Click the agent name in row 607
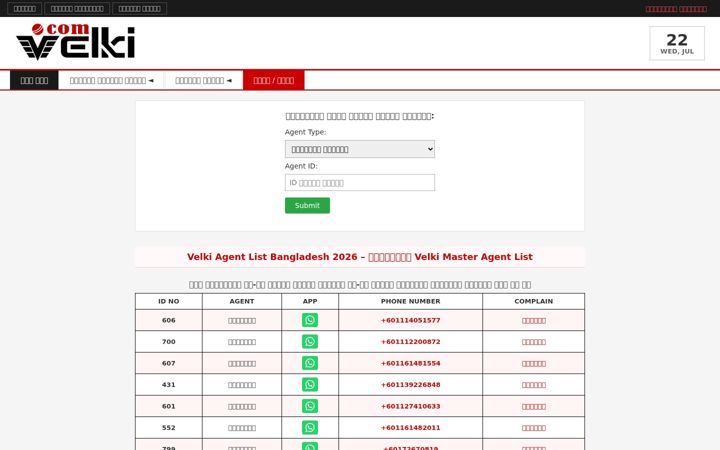 242,364
